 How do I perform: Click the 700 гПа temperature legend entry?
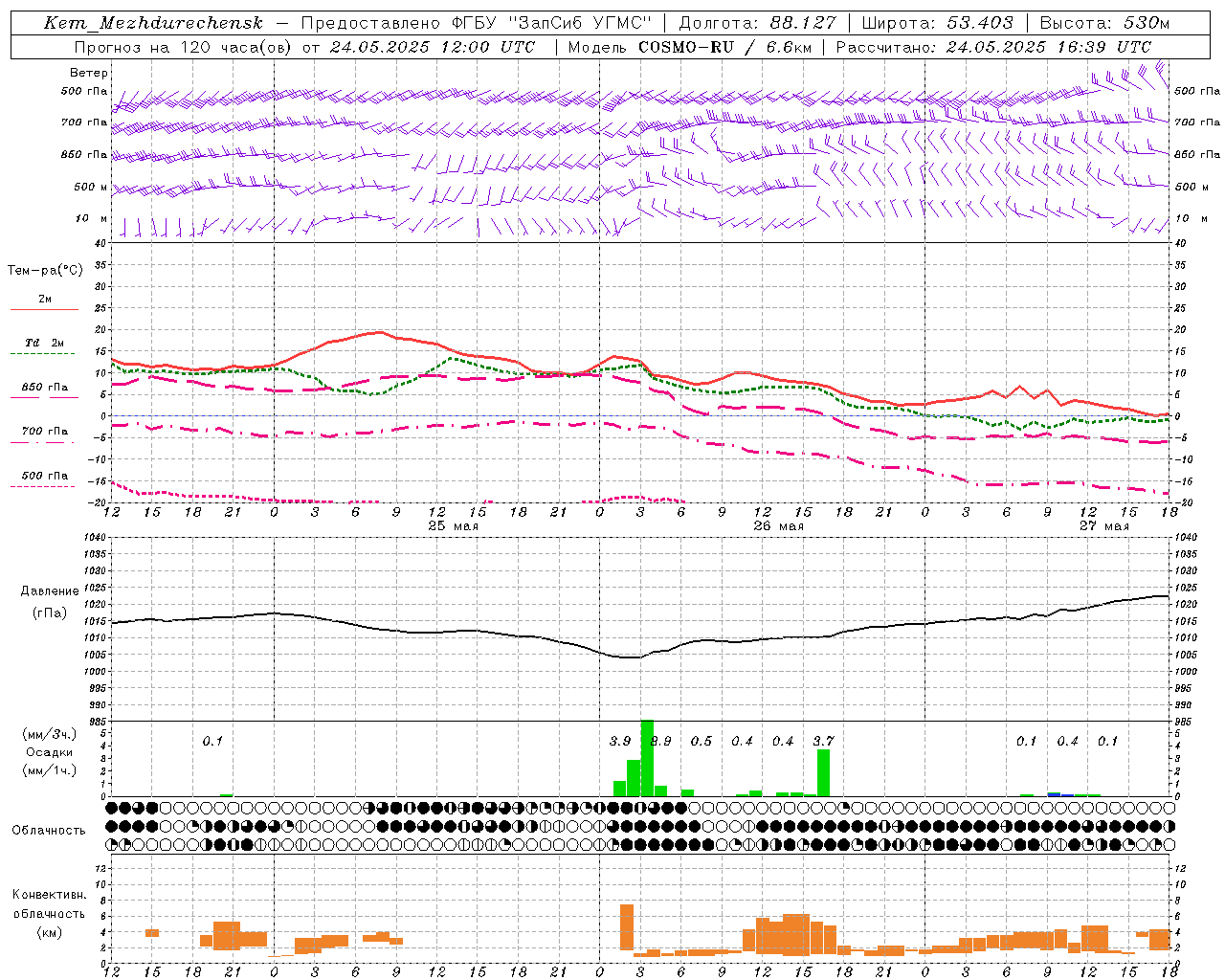click(x=45, y=432)
